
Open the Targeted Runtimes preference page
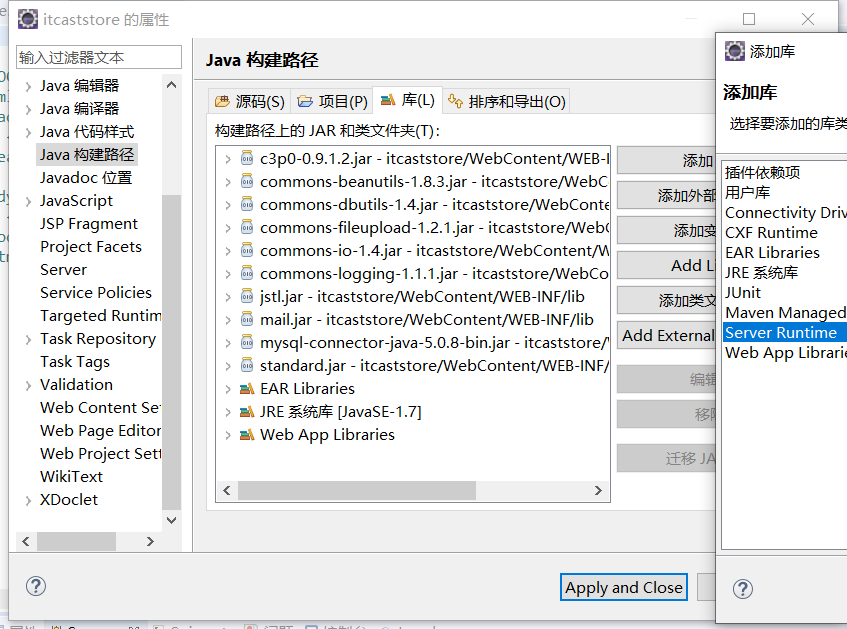coord(100,316)
